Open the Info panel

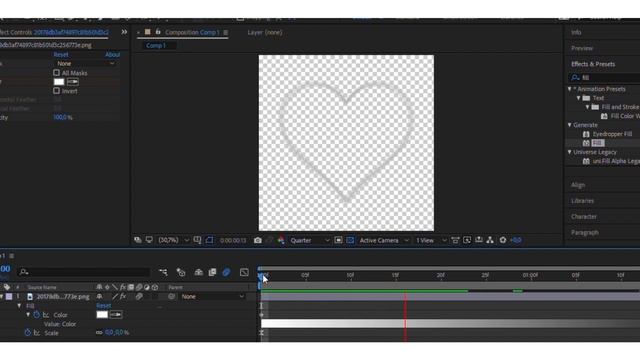point(576,32)
